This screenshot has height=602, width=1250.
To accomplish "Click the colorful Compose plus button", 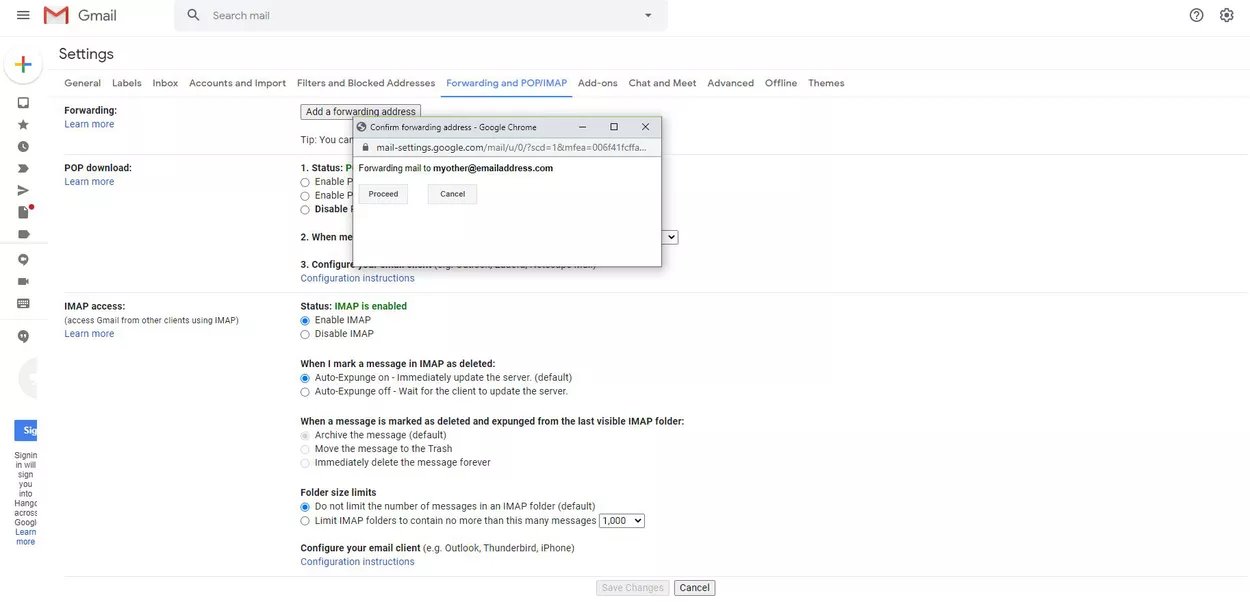I will coord(23,64).
